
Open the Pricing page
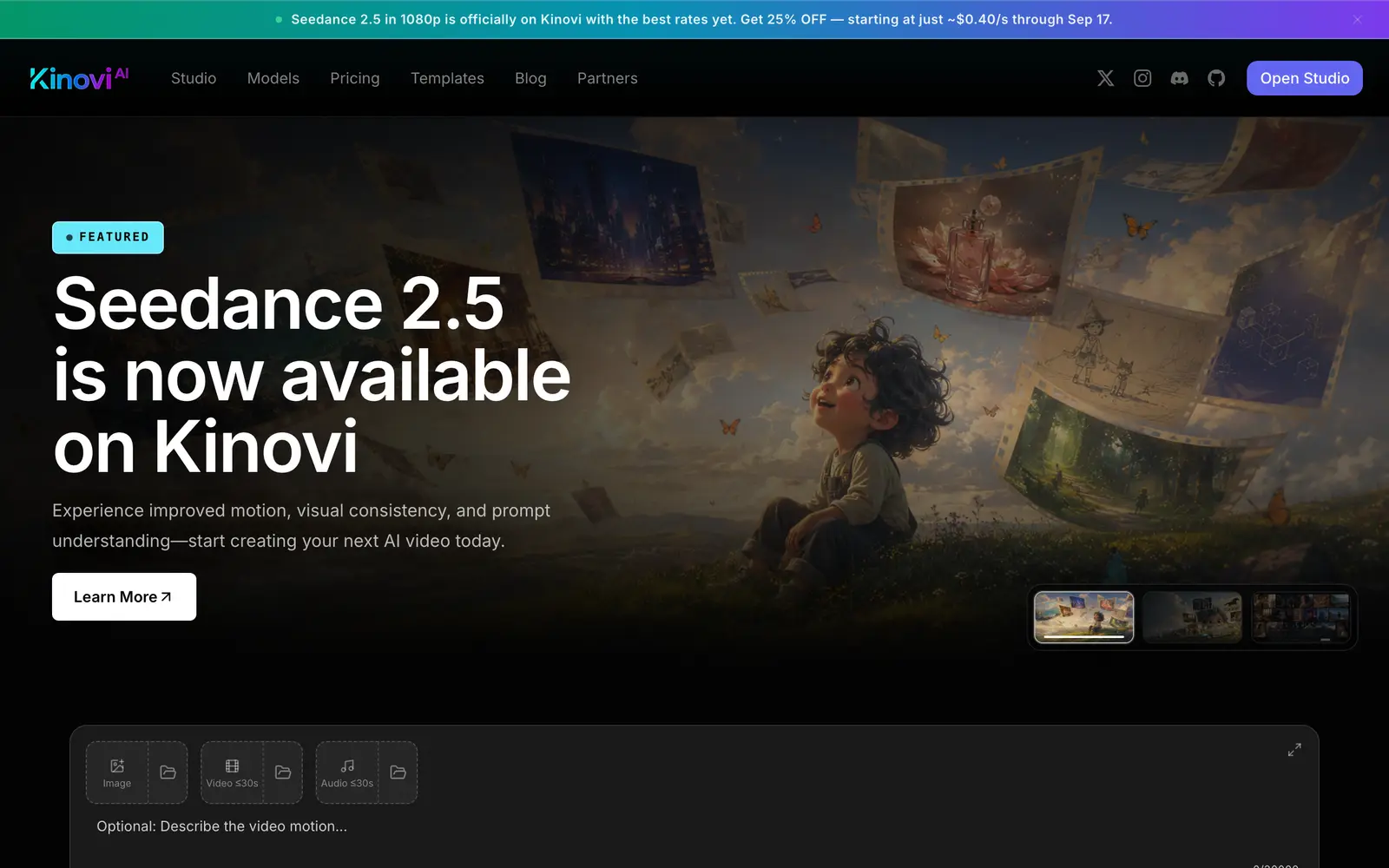[355, 78]
